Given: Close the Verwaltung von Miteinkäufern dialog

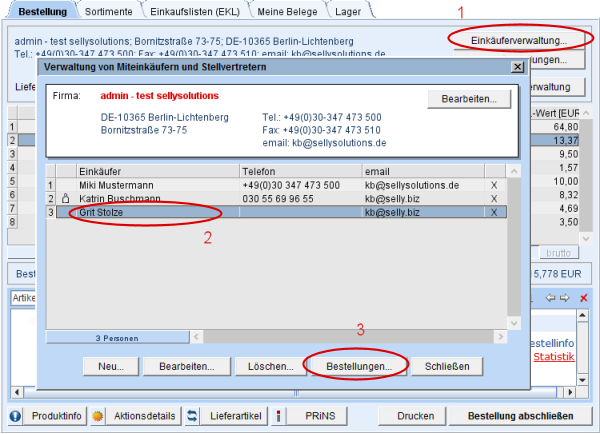Looking at the screenshot, I should pyautogui.click(x=517, y=67).
